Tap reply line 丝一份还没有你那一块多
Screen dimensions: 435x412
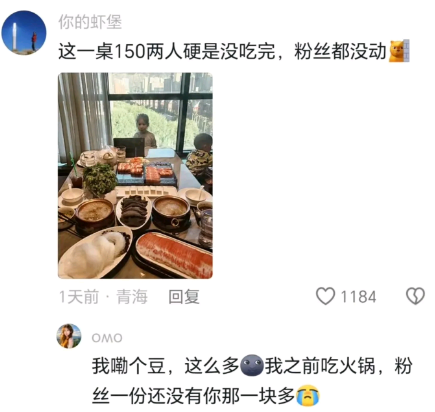193,396
